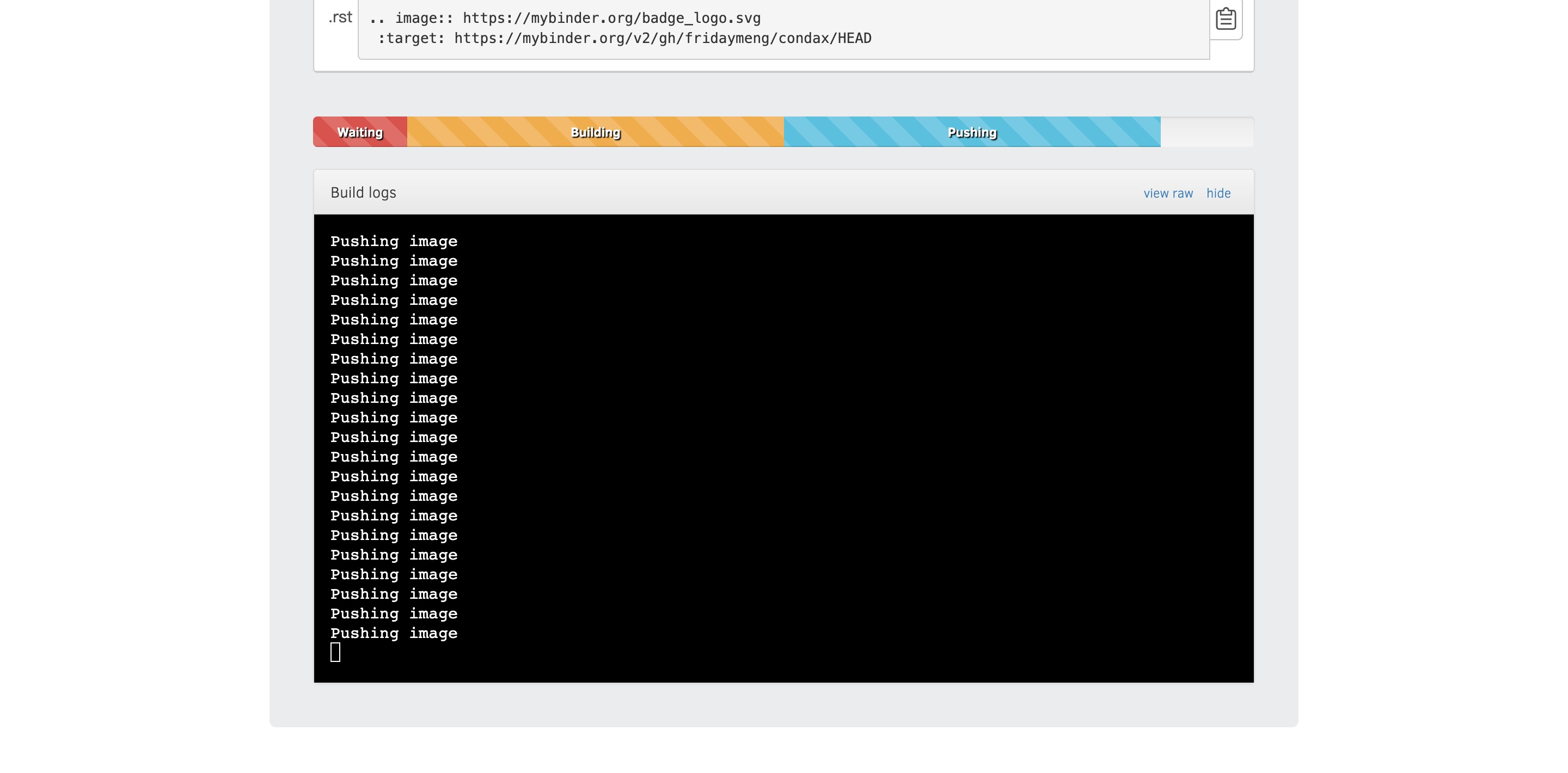Image resolution: width=1568 pixels, height=773 pixels.
Task: Click the last Pushing image log line
Action: pos(394,633)
